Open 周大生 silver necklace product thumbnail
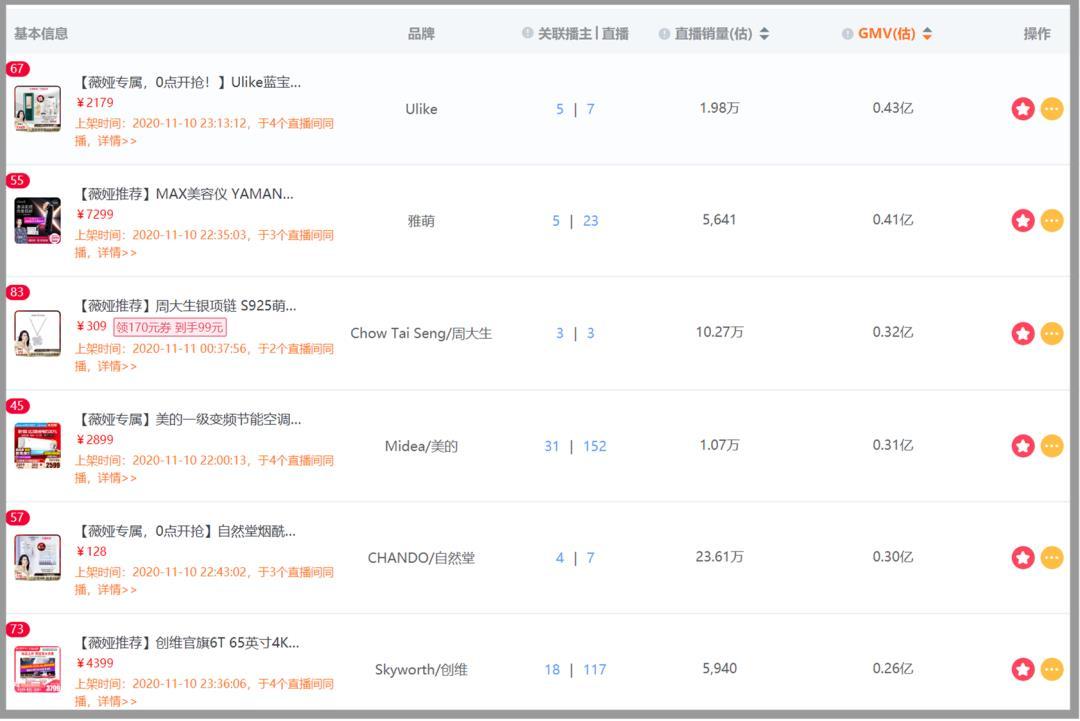This screenshot has width=1080, height=721. (37, 333)
